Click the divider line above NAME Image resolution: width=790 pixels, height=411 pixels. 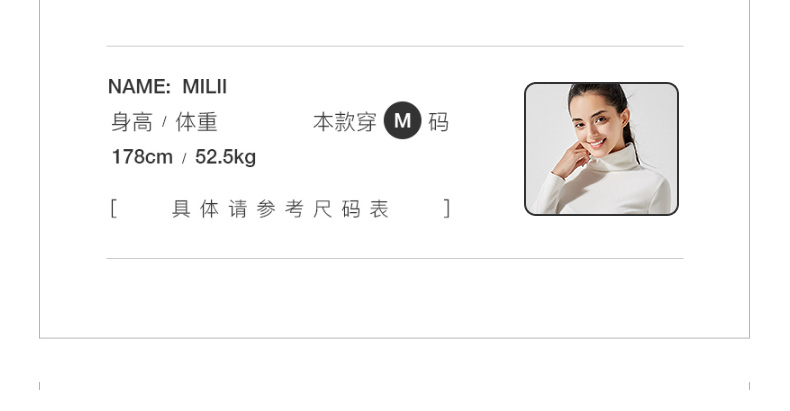click(395, 46)
